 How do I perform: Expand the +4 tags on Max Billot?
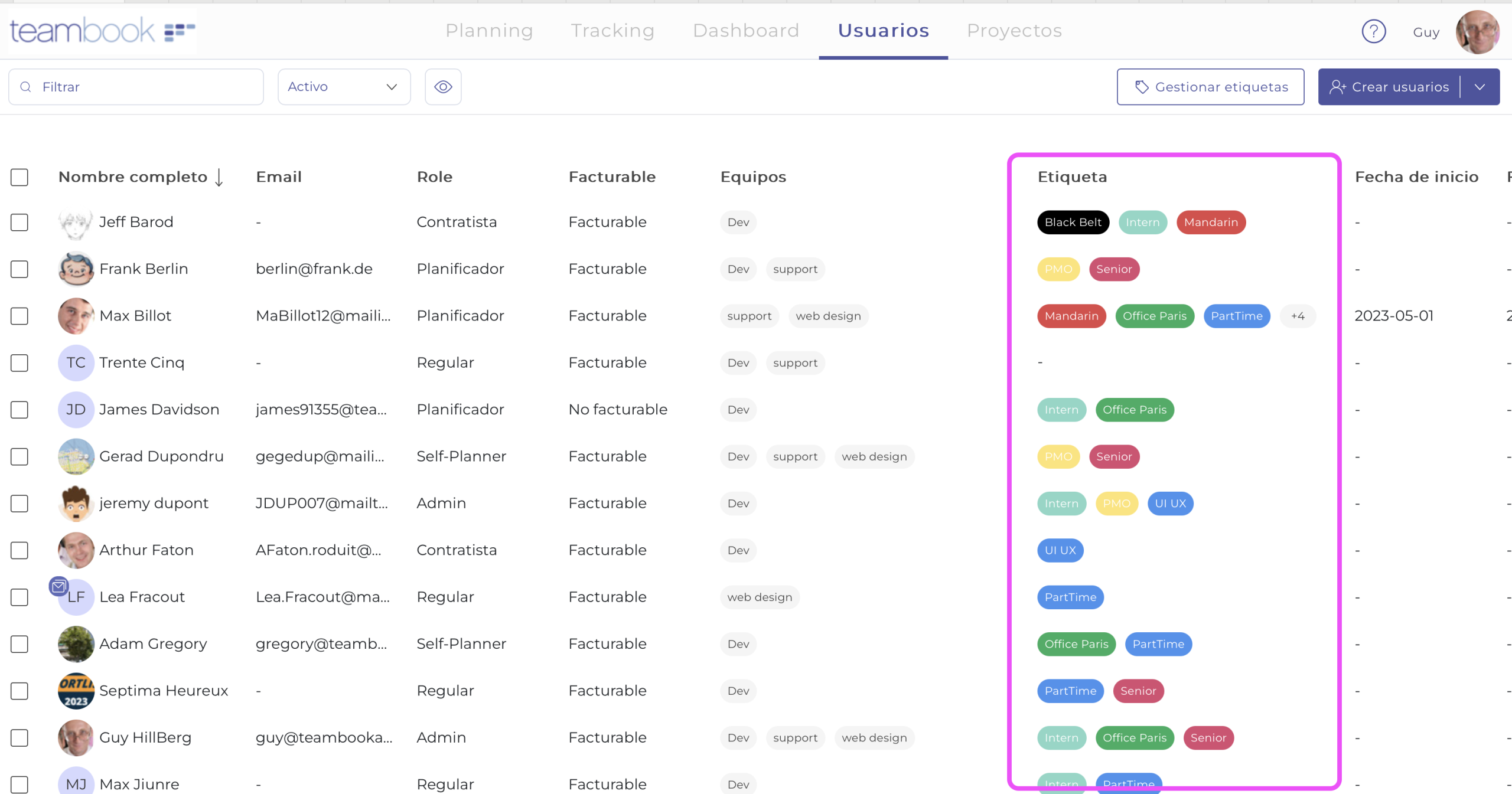[1297, 316]
